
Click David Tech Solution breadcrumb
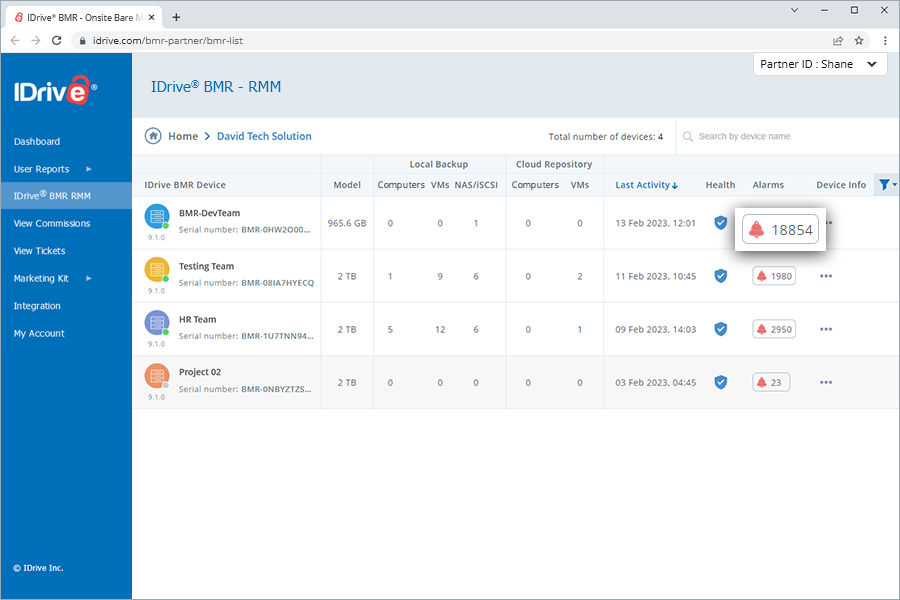tap(264, 136)
